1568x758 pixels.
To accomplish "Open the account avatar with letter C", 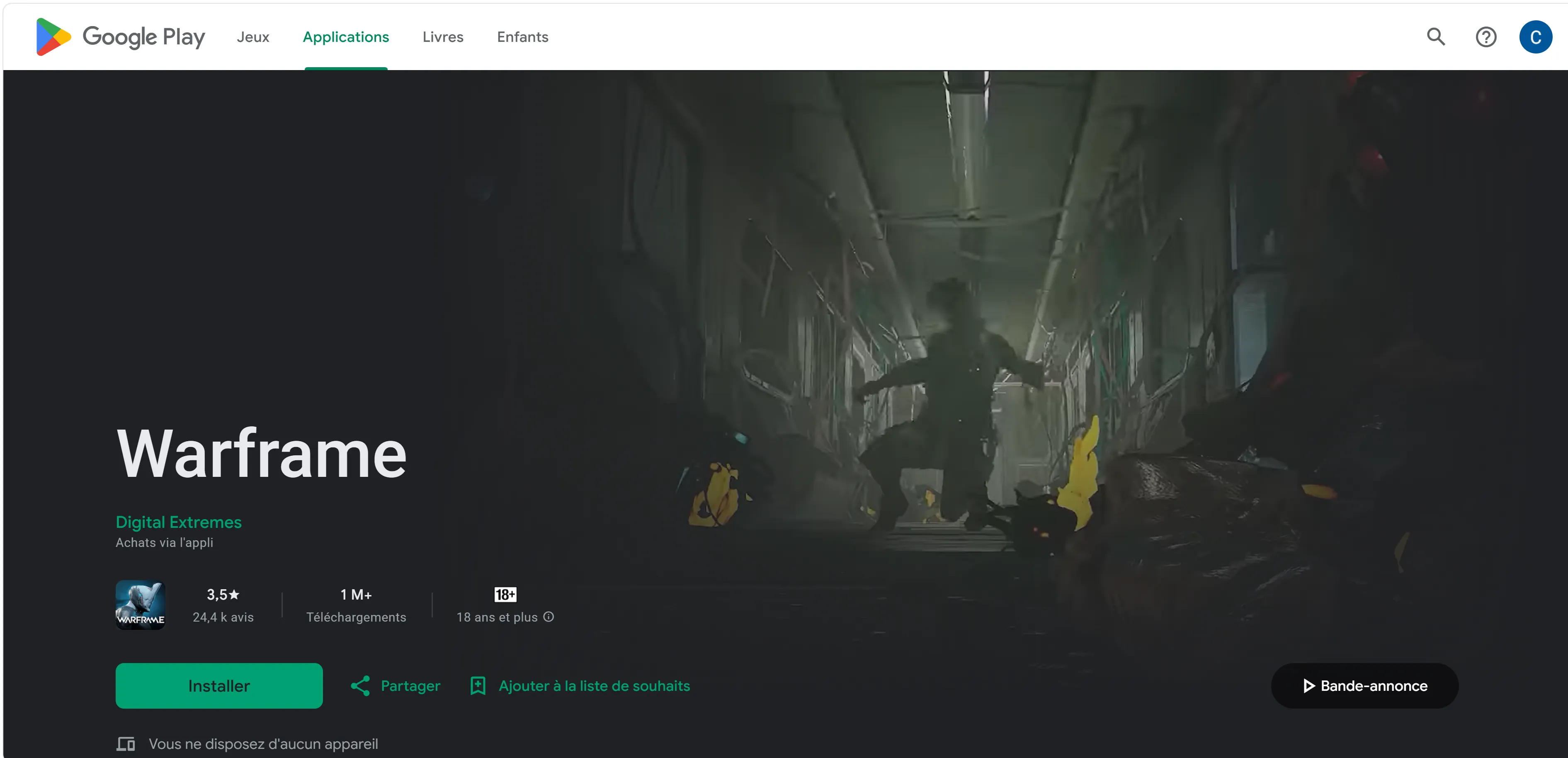I will pyautogui.click(x=1535, y=37).
